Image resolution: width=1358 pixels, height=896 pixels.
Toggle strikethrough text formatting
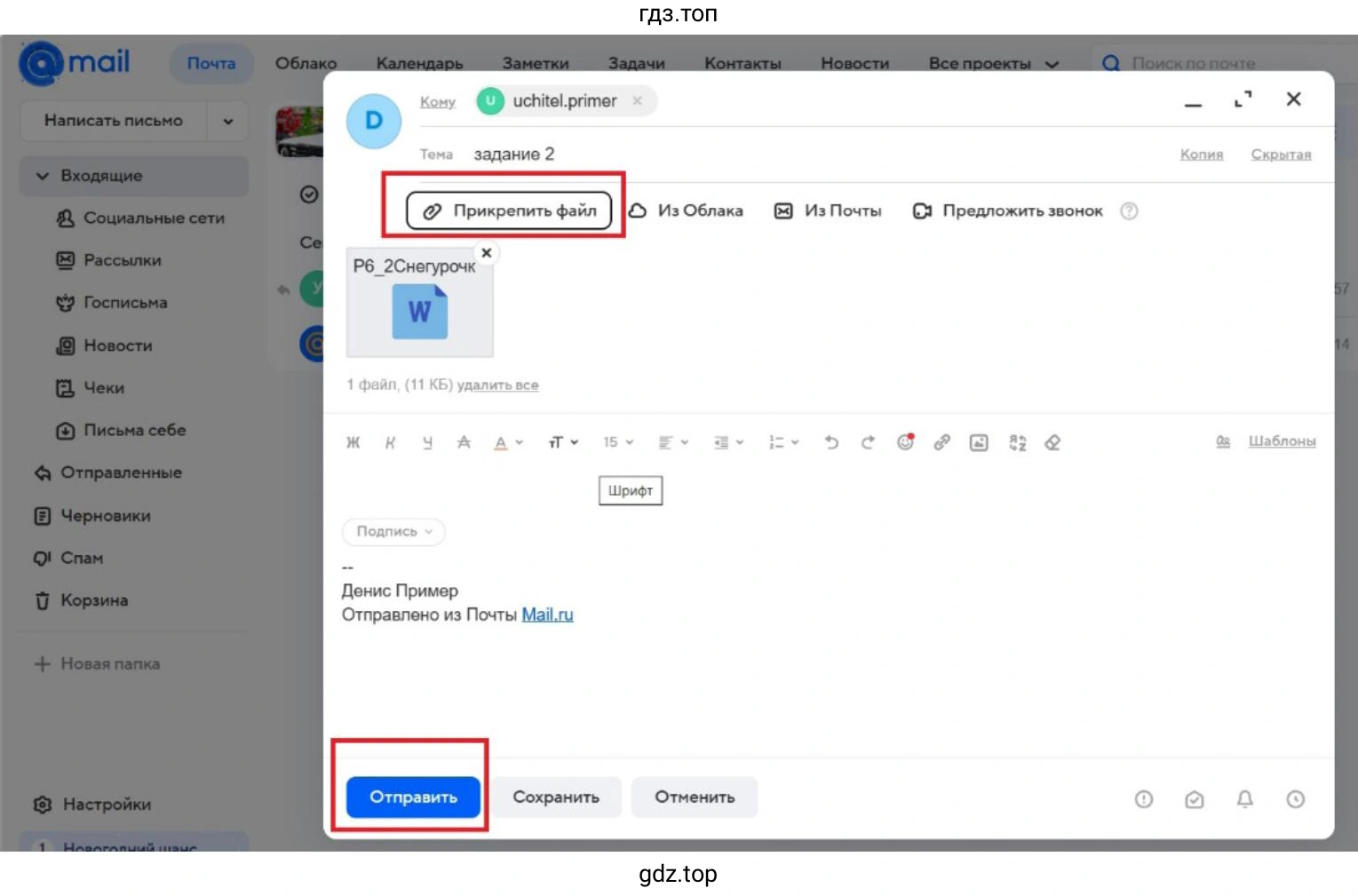[464, 442]
